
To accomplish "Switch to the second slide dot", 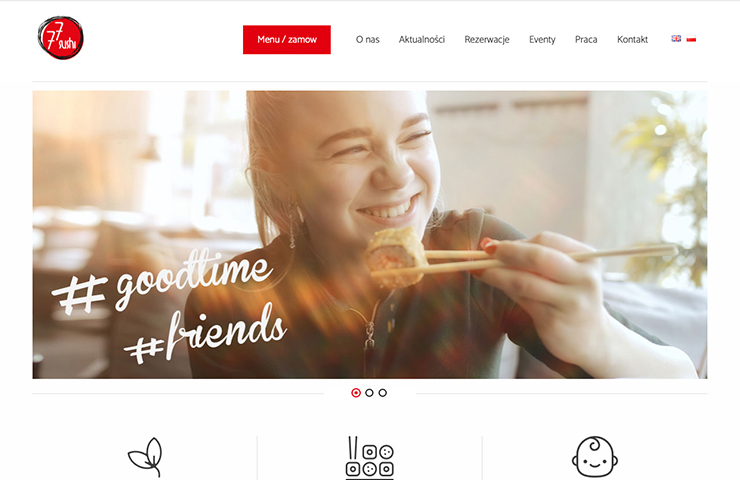I will tap(369, 393).
